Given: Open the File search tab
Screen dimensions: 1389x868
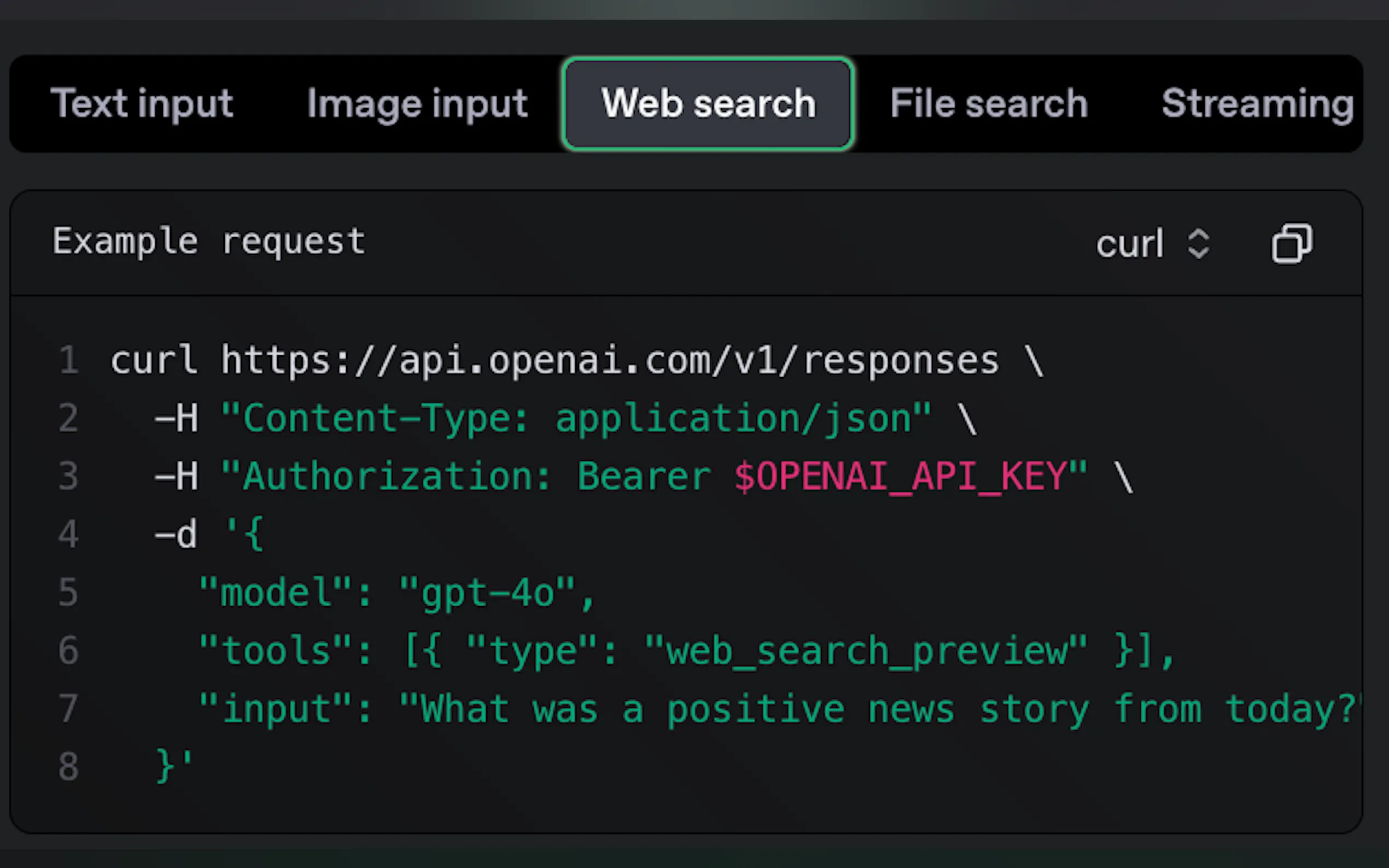Looking at the screenshot, I should tap(989, 104).
